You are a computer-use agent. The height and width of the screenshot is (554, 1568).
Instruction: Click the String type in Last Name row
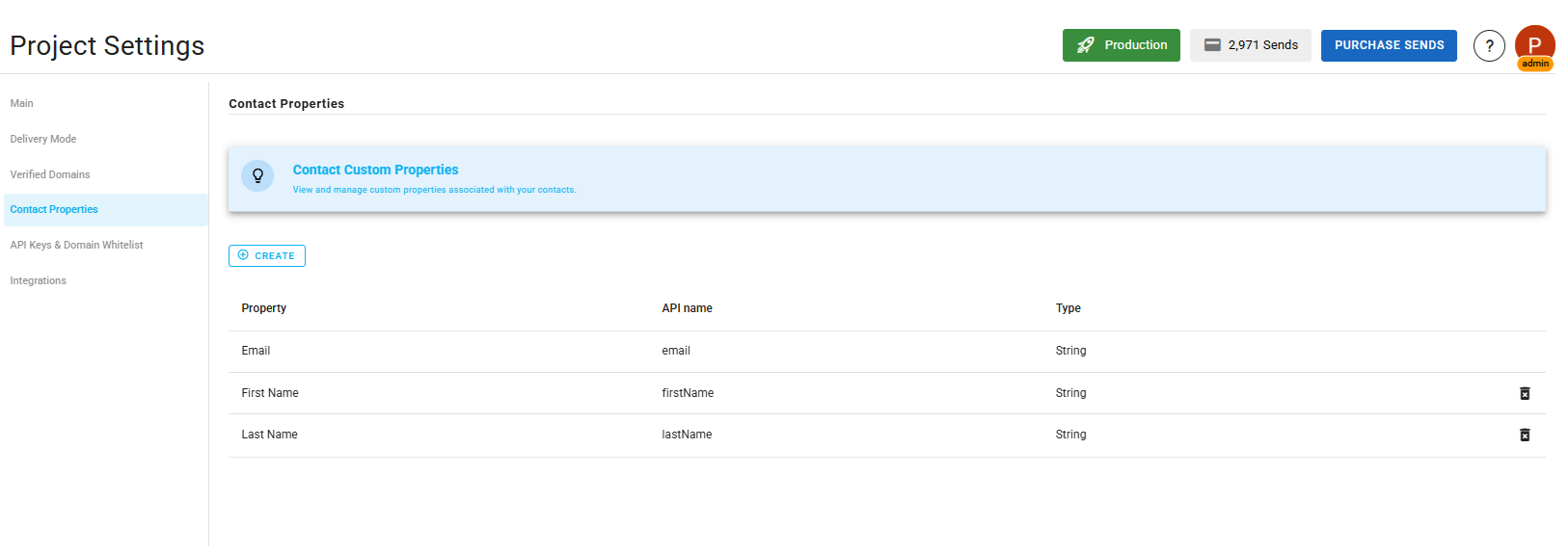[x=1070, y=435]
